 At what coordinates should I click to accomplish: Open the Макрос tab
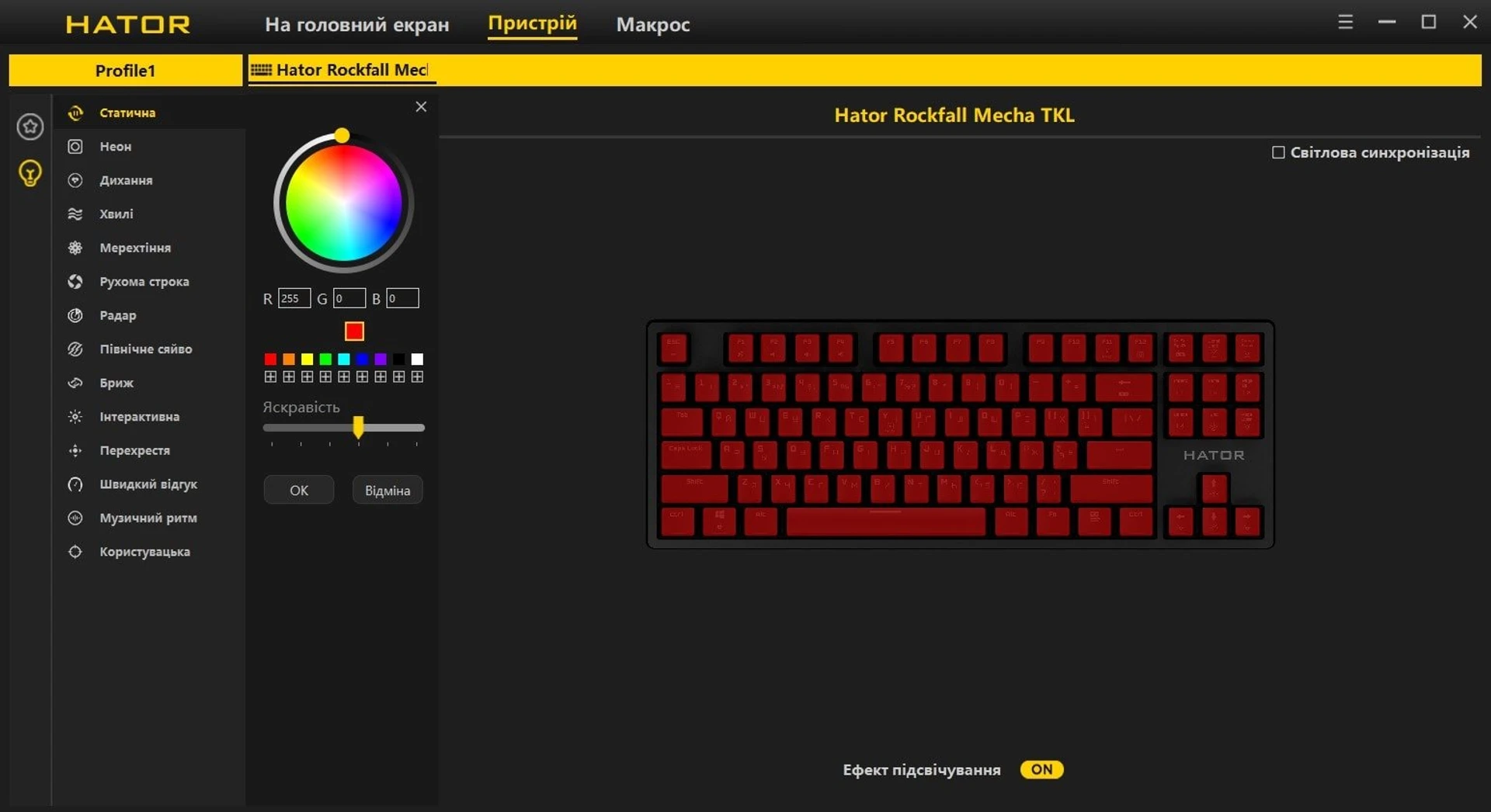click(653, 25)
